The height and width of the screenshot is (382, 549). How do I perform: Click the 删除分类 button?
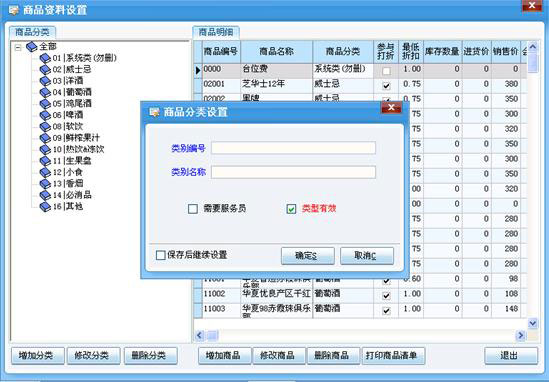(151, 356)
